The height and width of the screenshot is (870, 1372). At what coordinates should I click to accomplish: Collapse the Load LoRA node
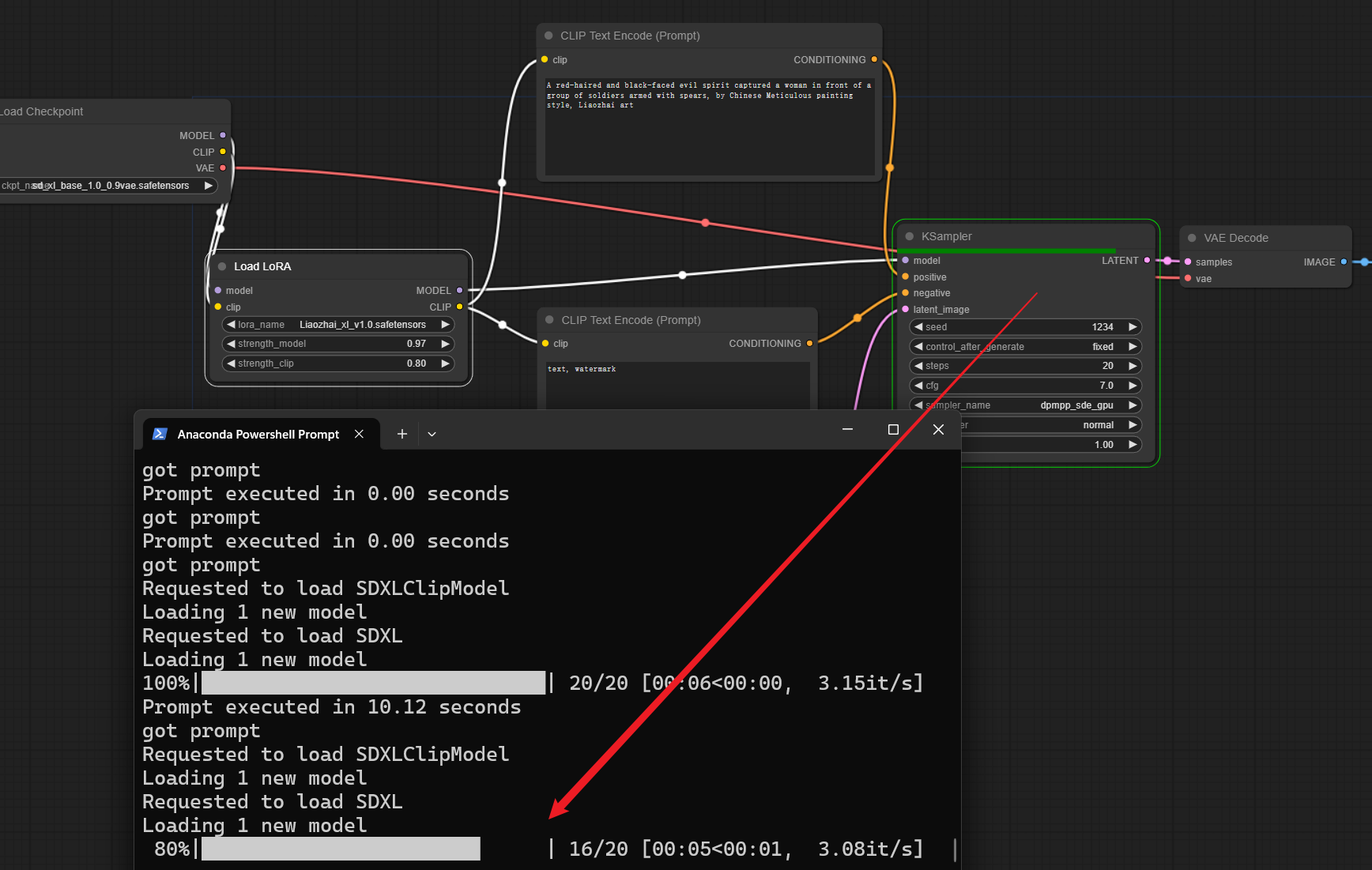222,266
